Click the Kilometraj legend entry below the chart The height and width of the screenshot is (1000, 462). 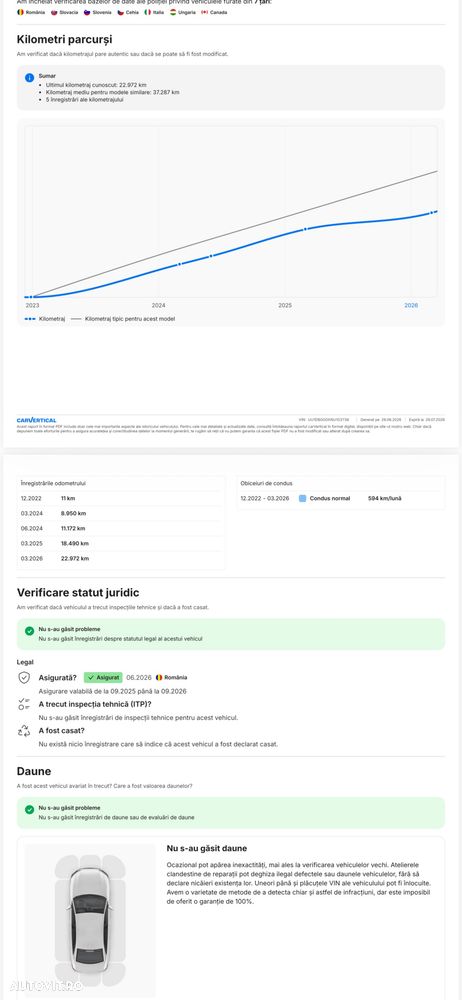tap(45, 318)
